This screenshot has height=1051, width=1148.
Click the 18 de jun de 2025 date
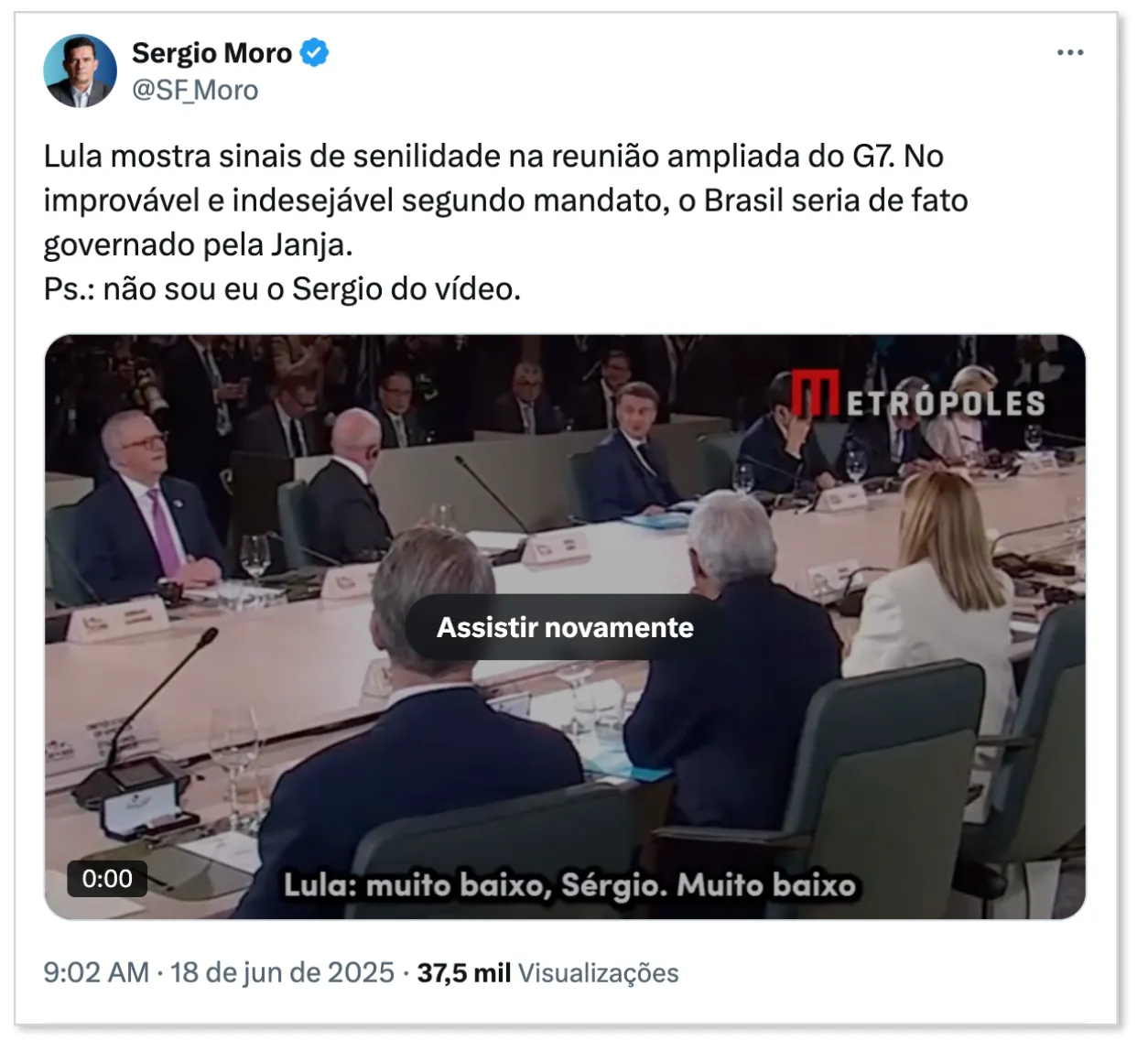coord(282,972)
